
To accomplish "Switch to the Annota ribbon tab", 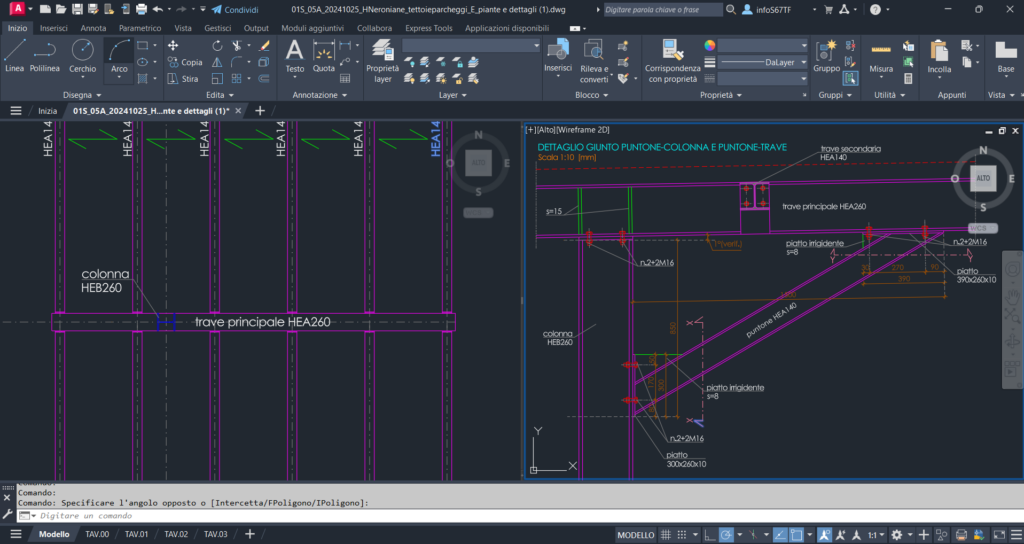I will 93,28.
